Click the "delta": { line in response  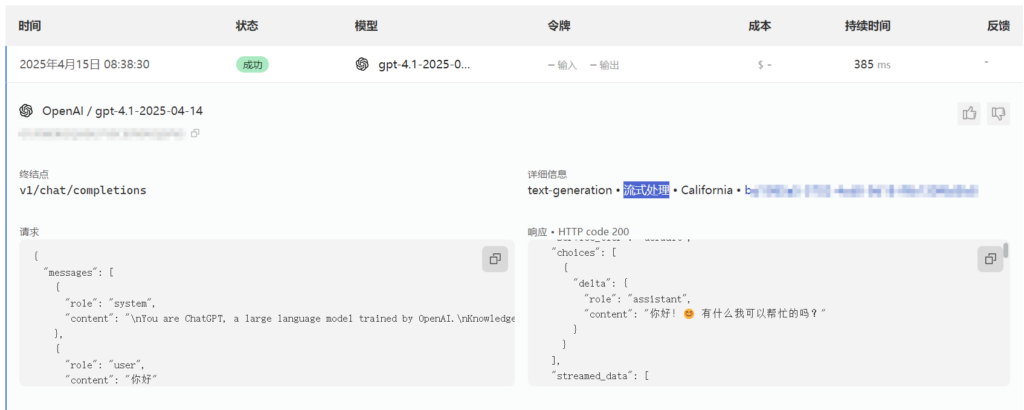click(599, 283)
